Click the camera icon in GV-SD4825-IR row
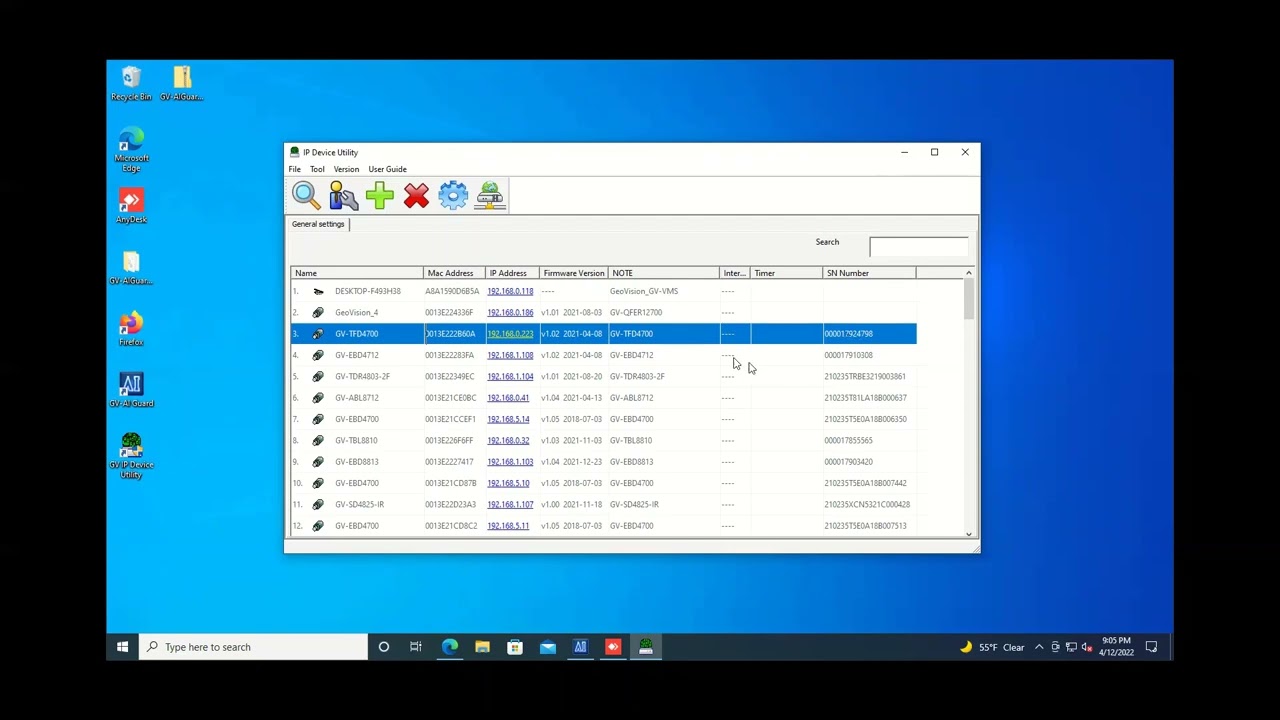This screenshot has height=720, width=1280. [318, 505]
